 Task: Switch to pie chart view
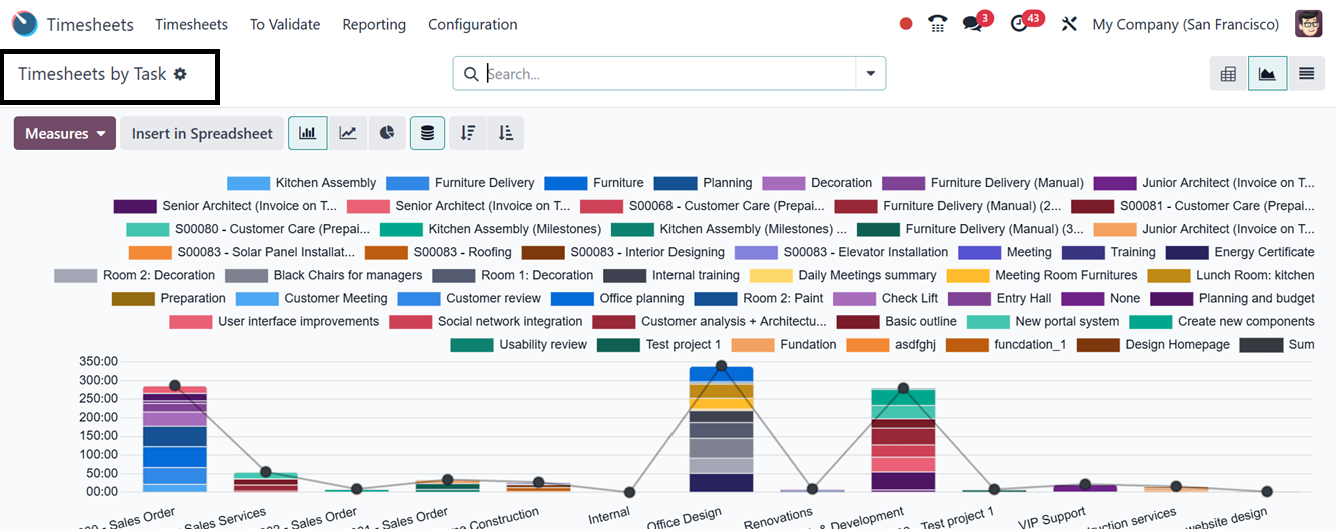coord(387,133)
